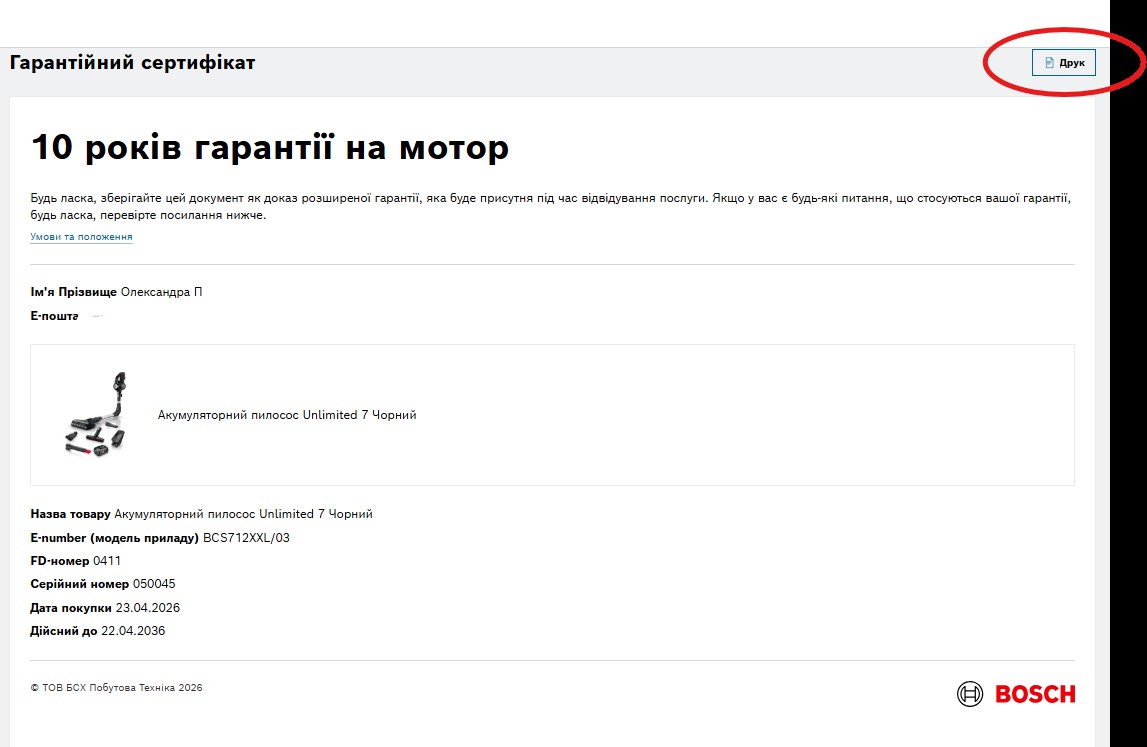Open the Умови та положення link

[x=81, y=237]
